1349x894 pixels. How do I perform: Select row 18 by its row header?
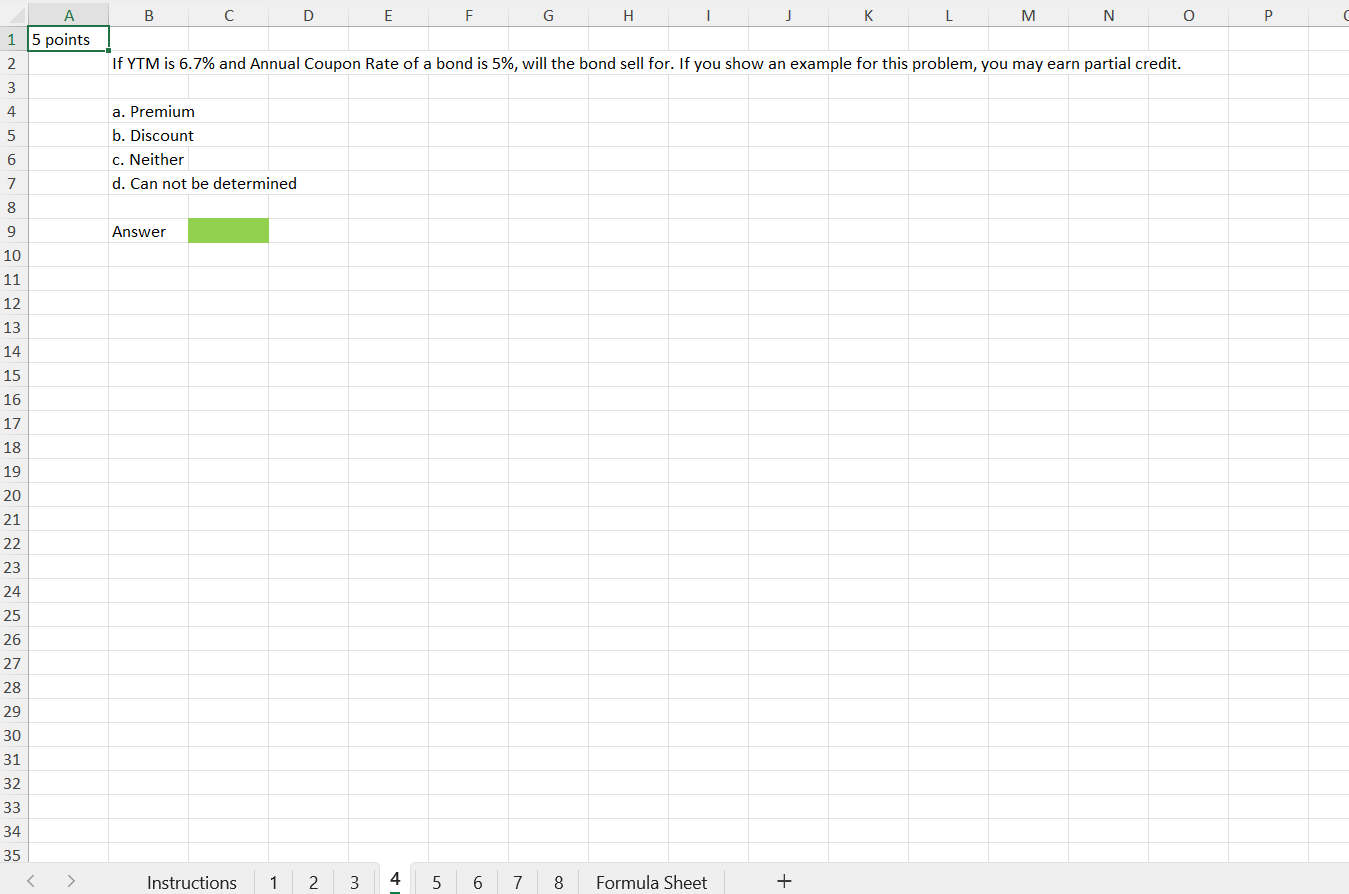[14, 447]
